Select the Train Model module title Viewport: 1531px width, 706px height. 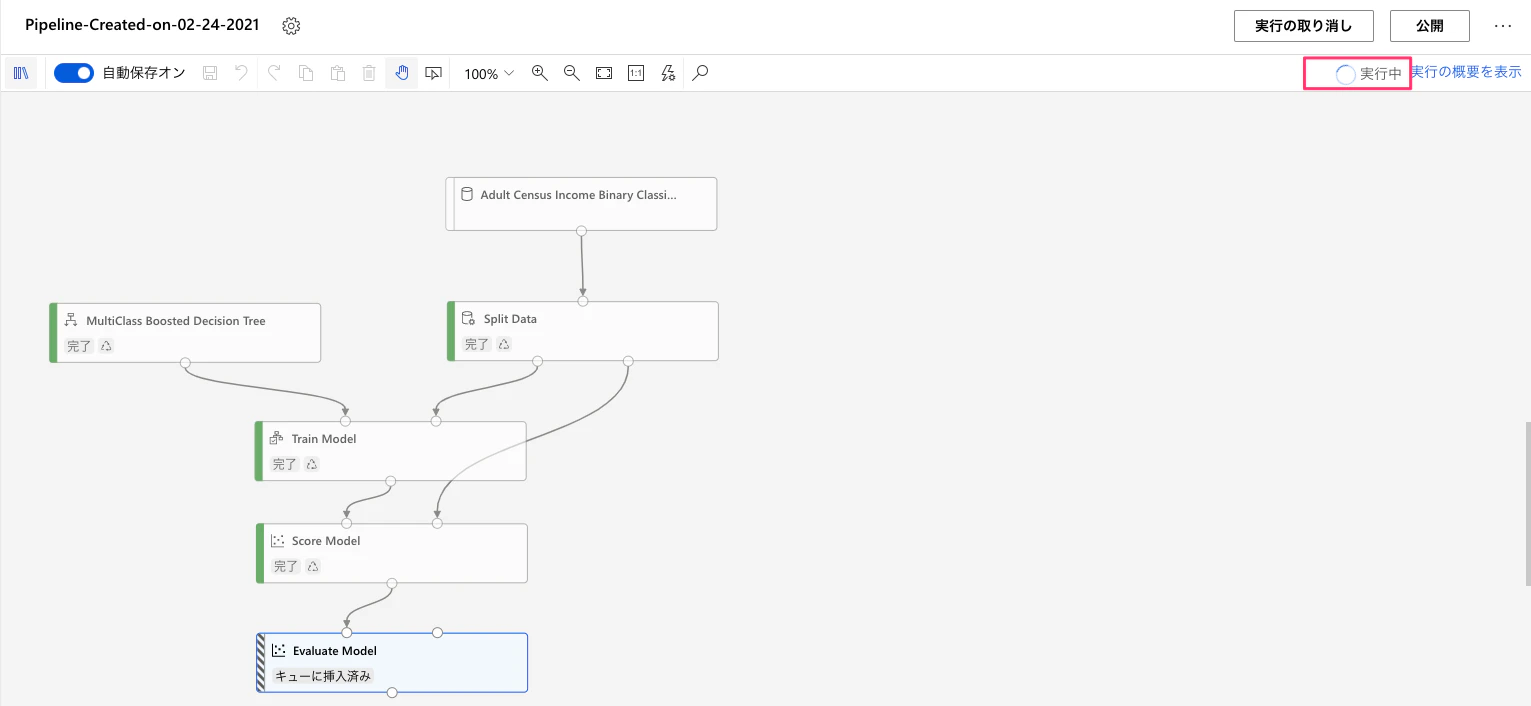coord(324,439)
